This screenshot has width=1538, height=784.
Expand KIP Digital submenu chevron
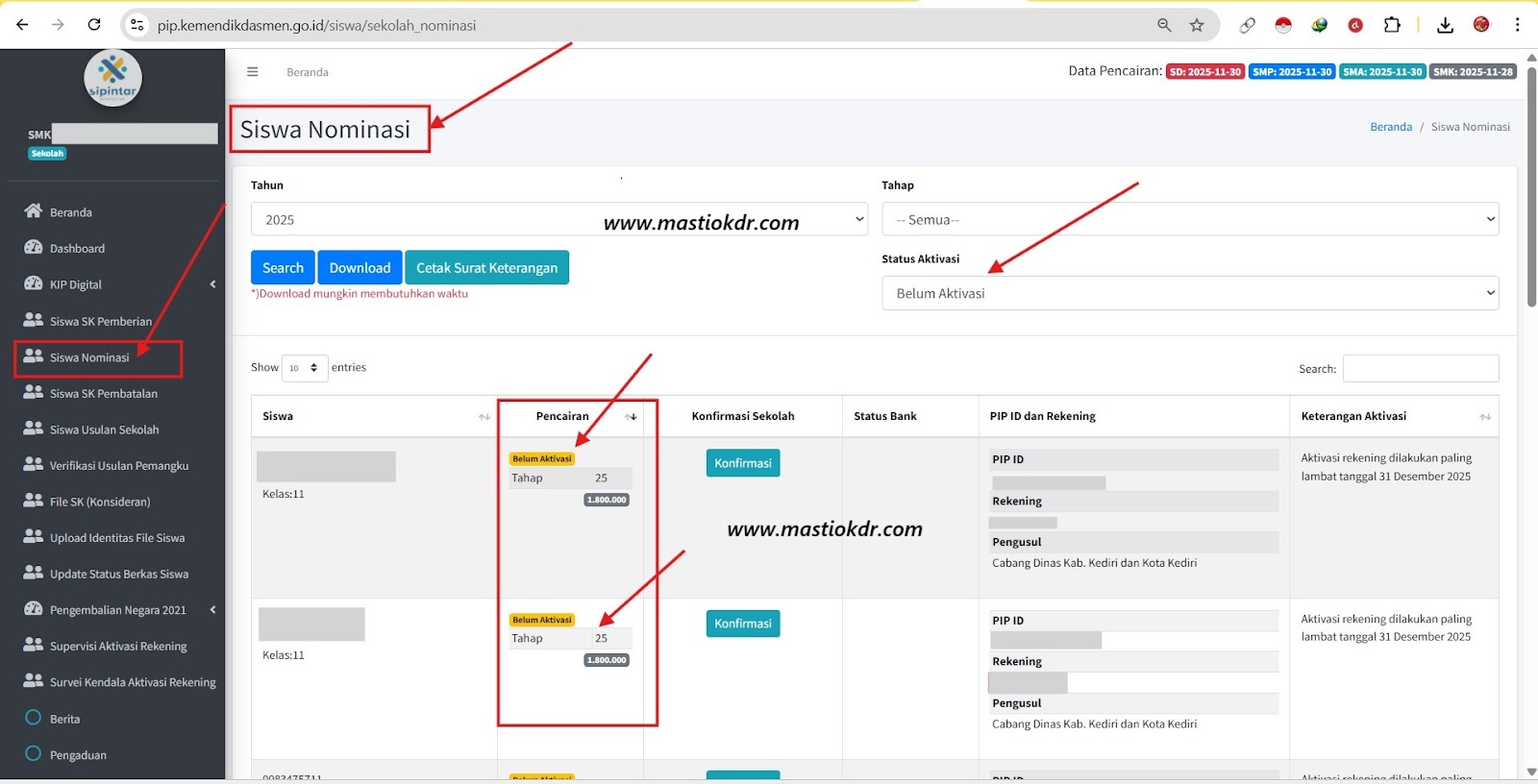tap(212, 284)
